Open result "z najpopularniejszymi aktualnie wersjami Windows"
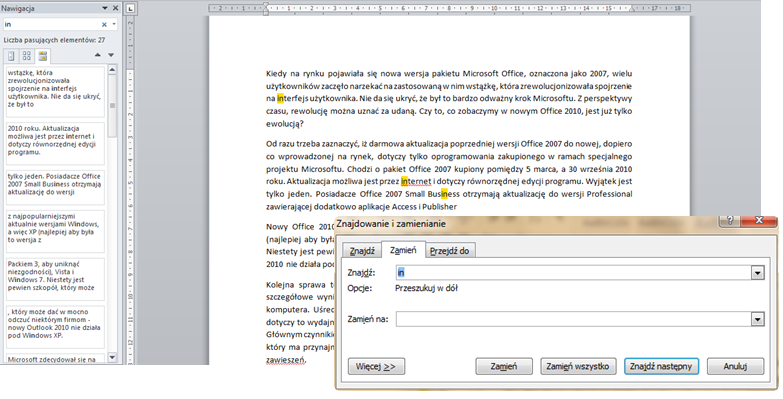The width and height of the screenshot is (783, 399). click(x=55, y=231)
